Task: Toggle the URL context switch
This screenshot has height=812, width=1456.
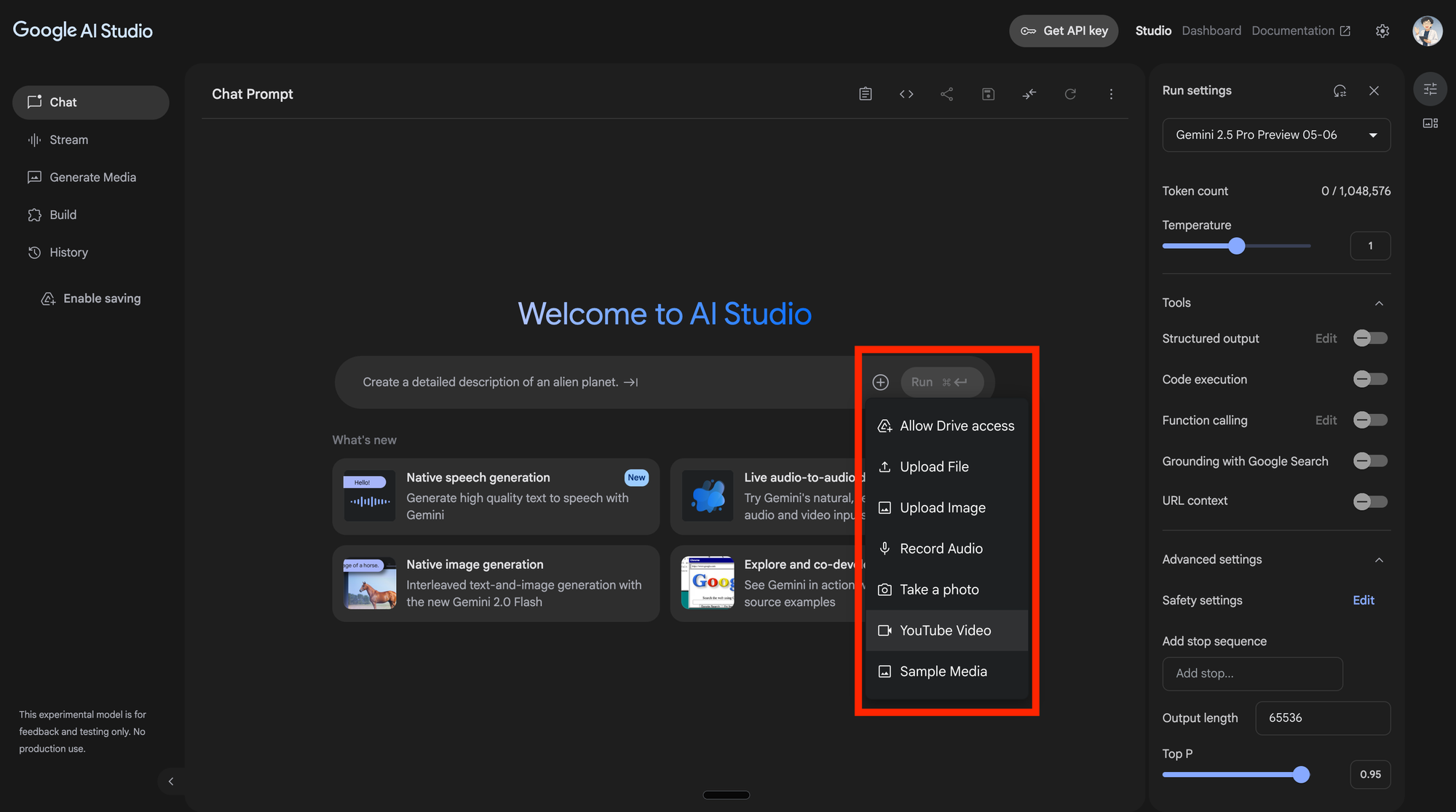Action: (x=1370, y=501)
